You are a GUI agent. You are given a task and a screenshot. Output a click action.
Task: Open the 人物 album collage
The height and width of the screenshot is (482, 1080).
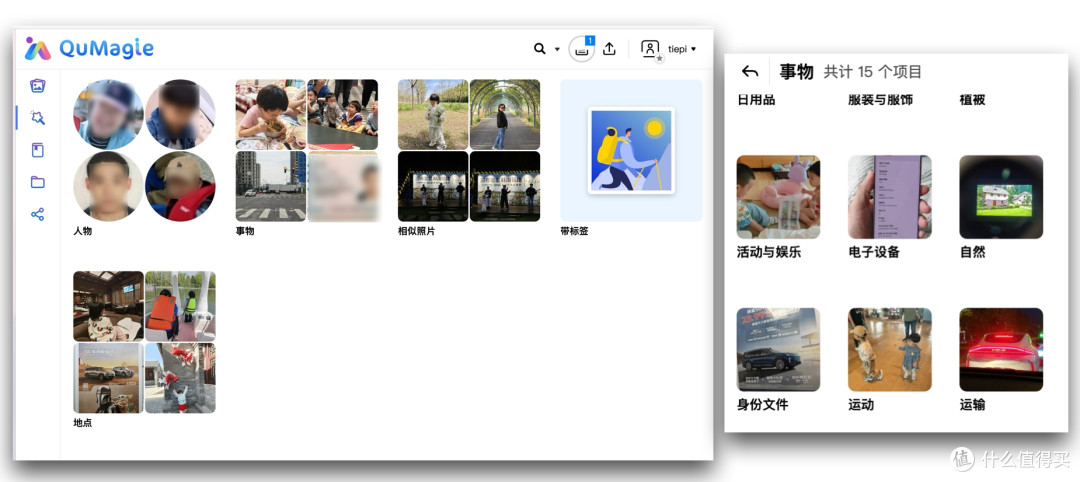click(x=144, y=150)
